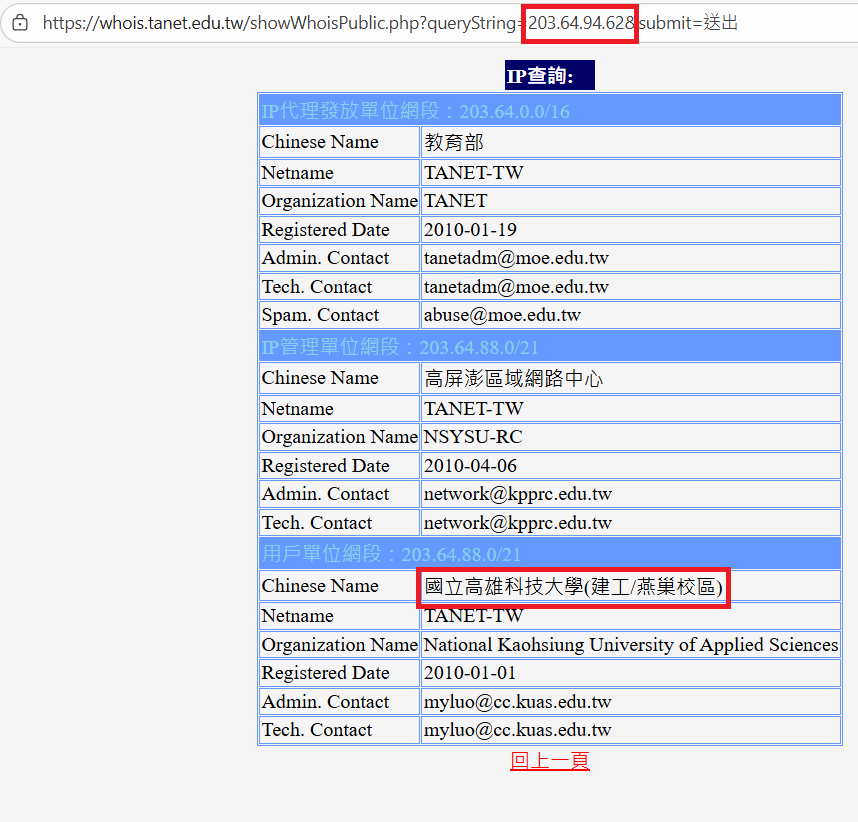Select the 國立高雄科技大學(建工/燕巢校區) cell
This screenshot has height=822, width=858.
pyautogui.click(x=630, y=586)
